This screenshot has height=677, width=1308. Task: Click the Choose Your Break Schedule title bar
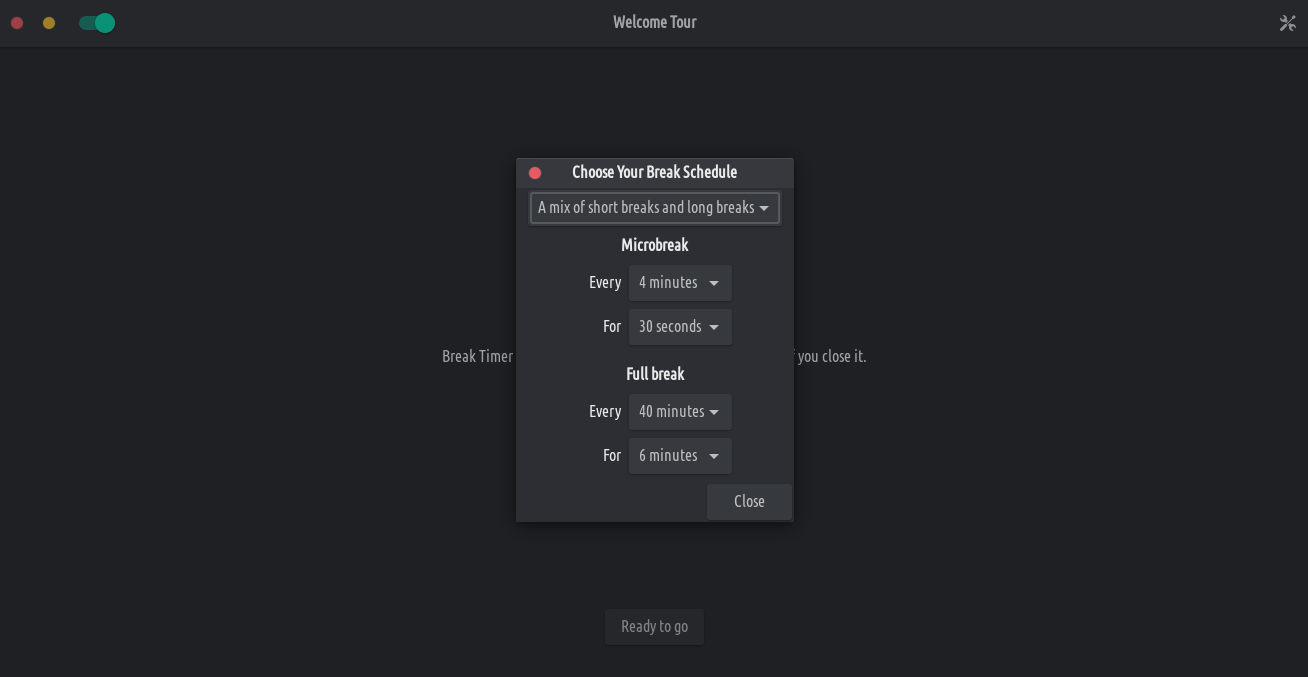pyautogui.click(x=654, y=172)
